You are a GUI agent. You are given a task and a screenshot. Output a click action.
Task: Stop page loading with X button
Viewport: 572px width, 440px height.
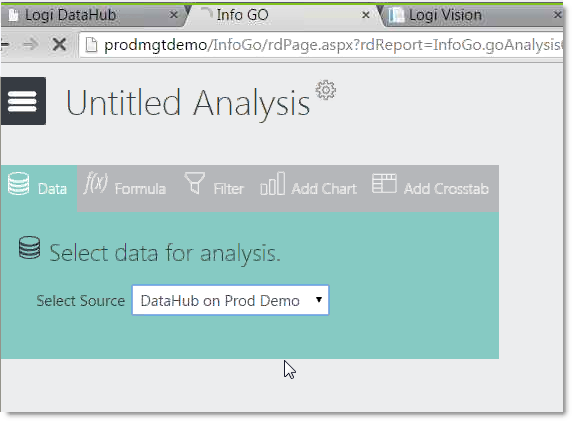59,45
